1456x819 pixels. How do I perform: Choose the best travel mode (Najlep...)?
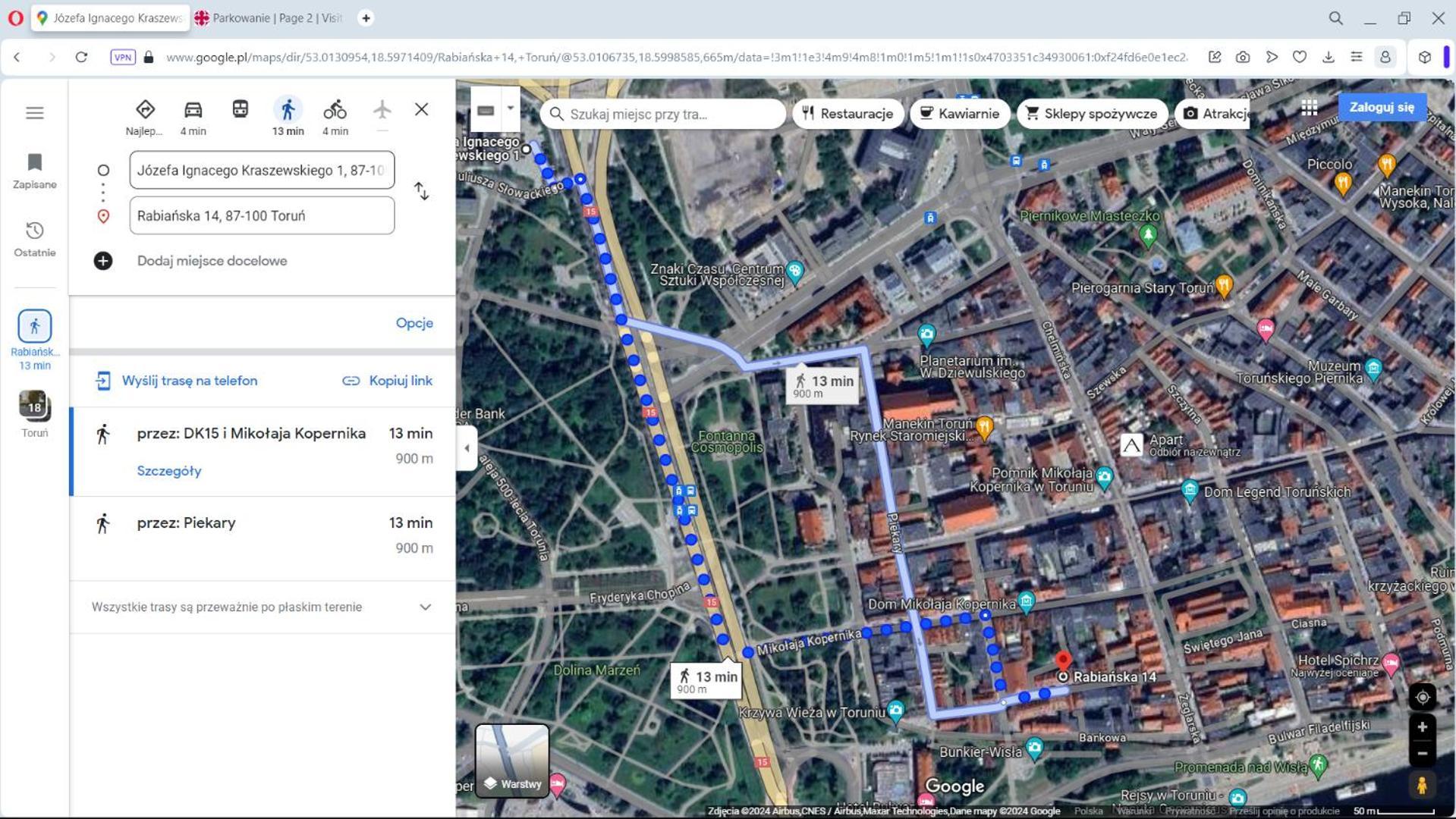point(144,117)
